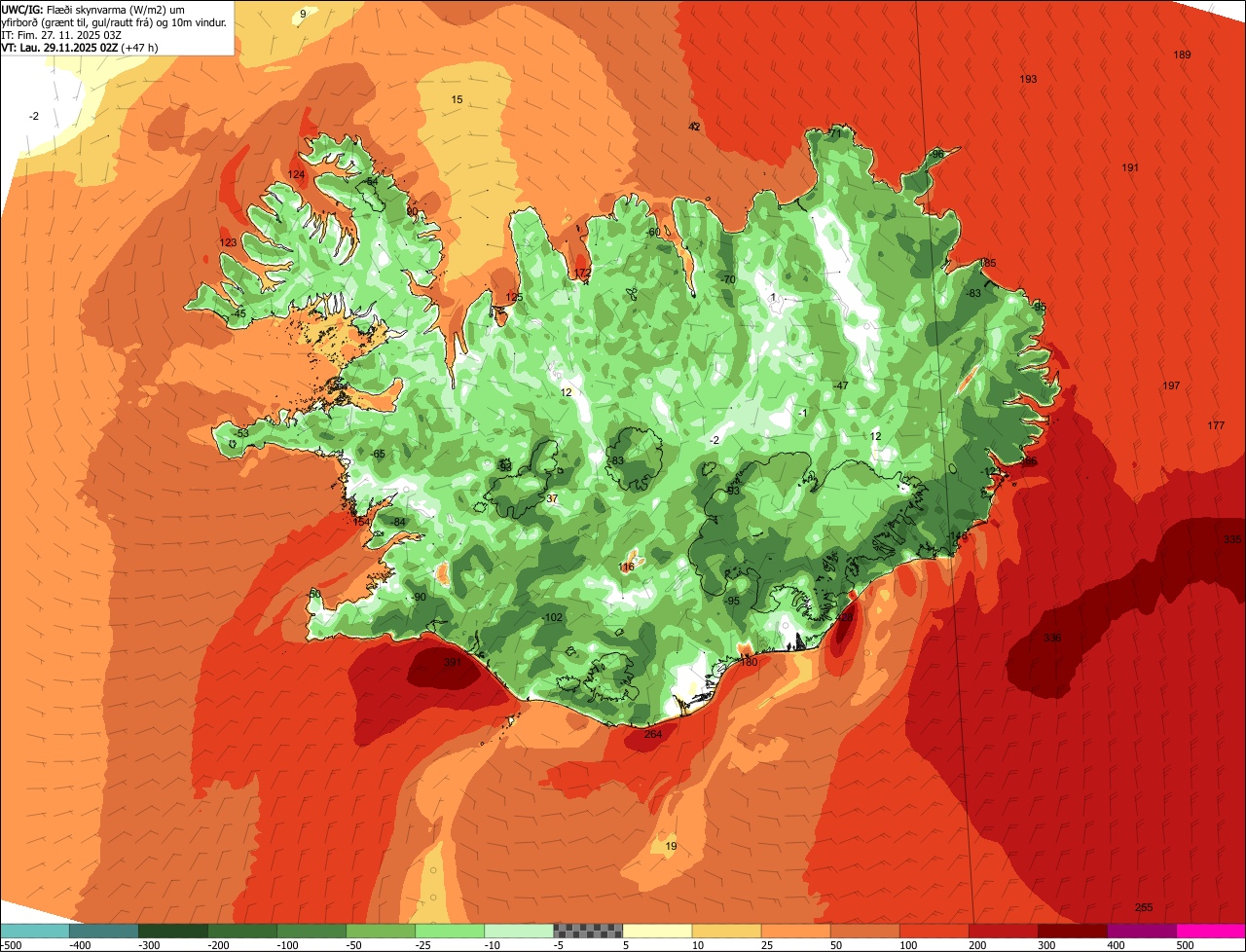Click the 391 value off the southwest coast
Image resolution: width=1246 pixels, height=952 pixels.
point(453,663)
